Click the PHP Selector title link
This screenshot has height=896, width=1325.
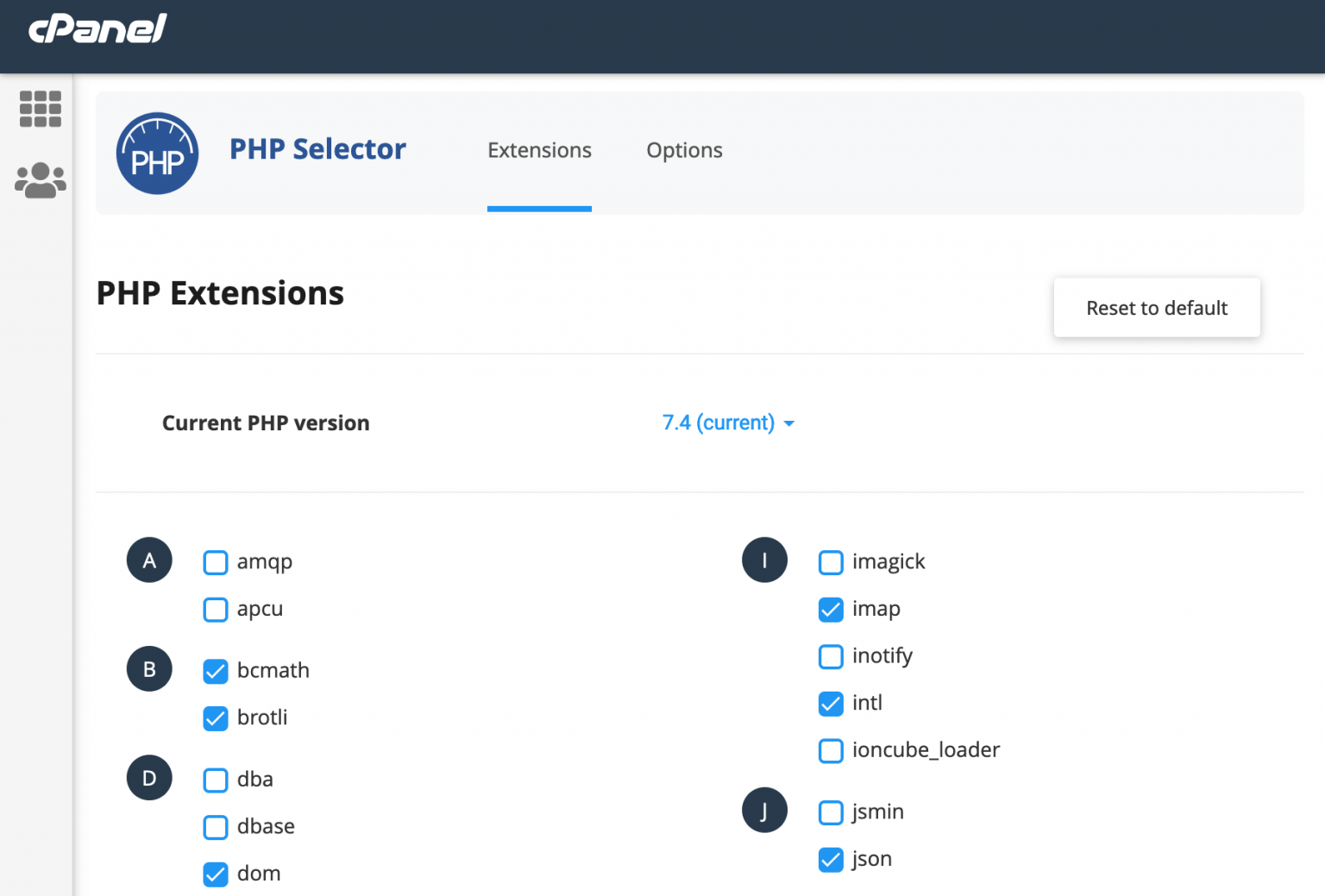tap(317, 149)
